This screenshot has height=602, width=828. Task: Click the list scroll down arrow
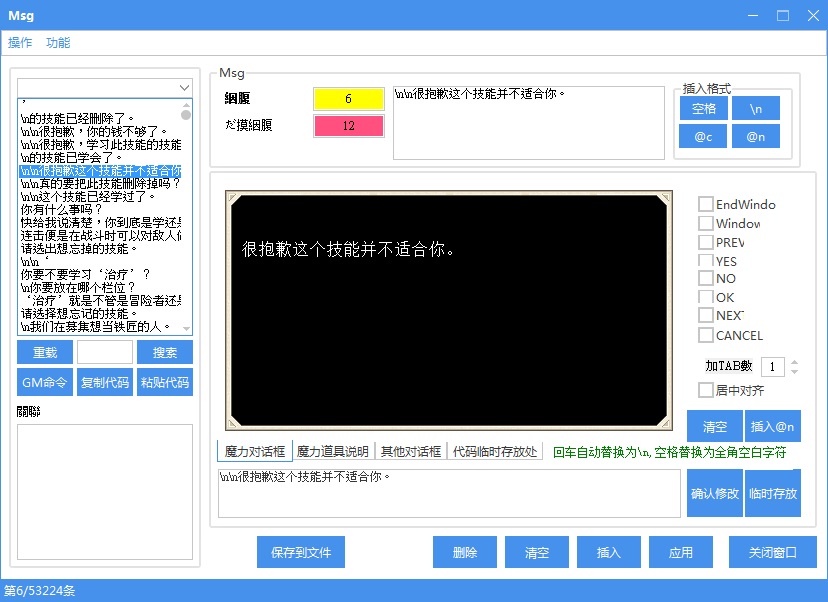coord(186,328)
